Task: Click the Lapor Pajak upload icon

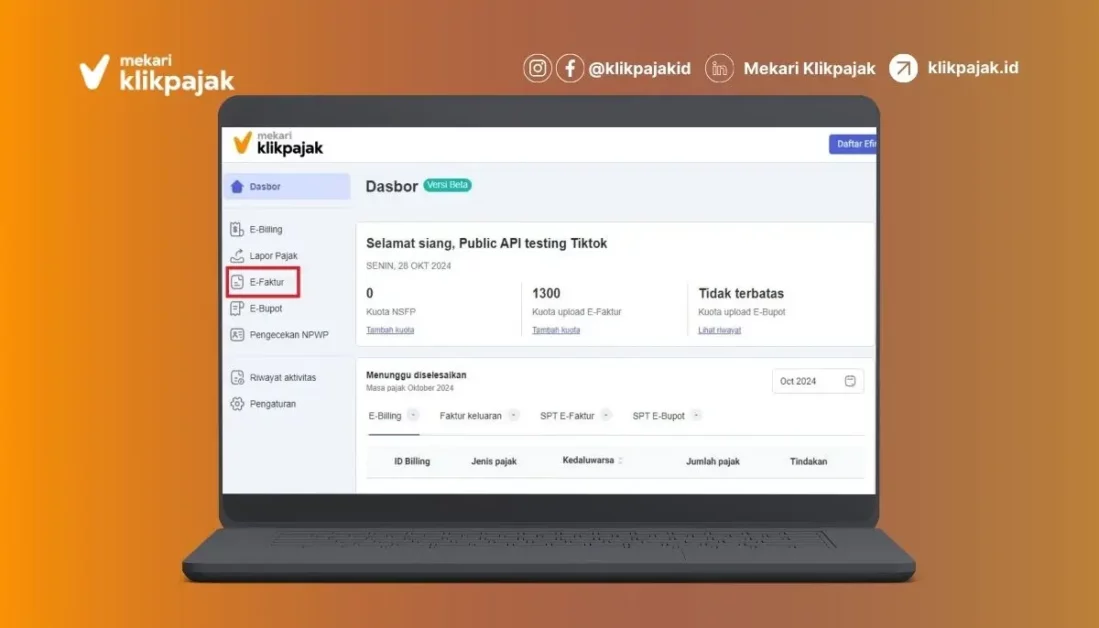Action: pos(237,256)
